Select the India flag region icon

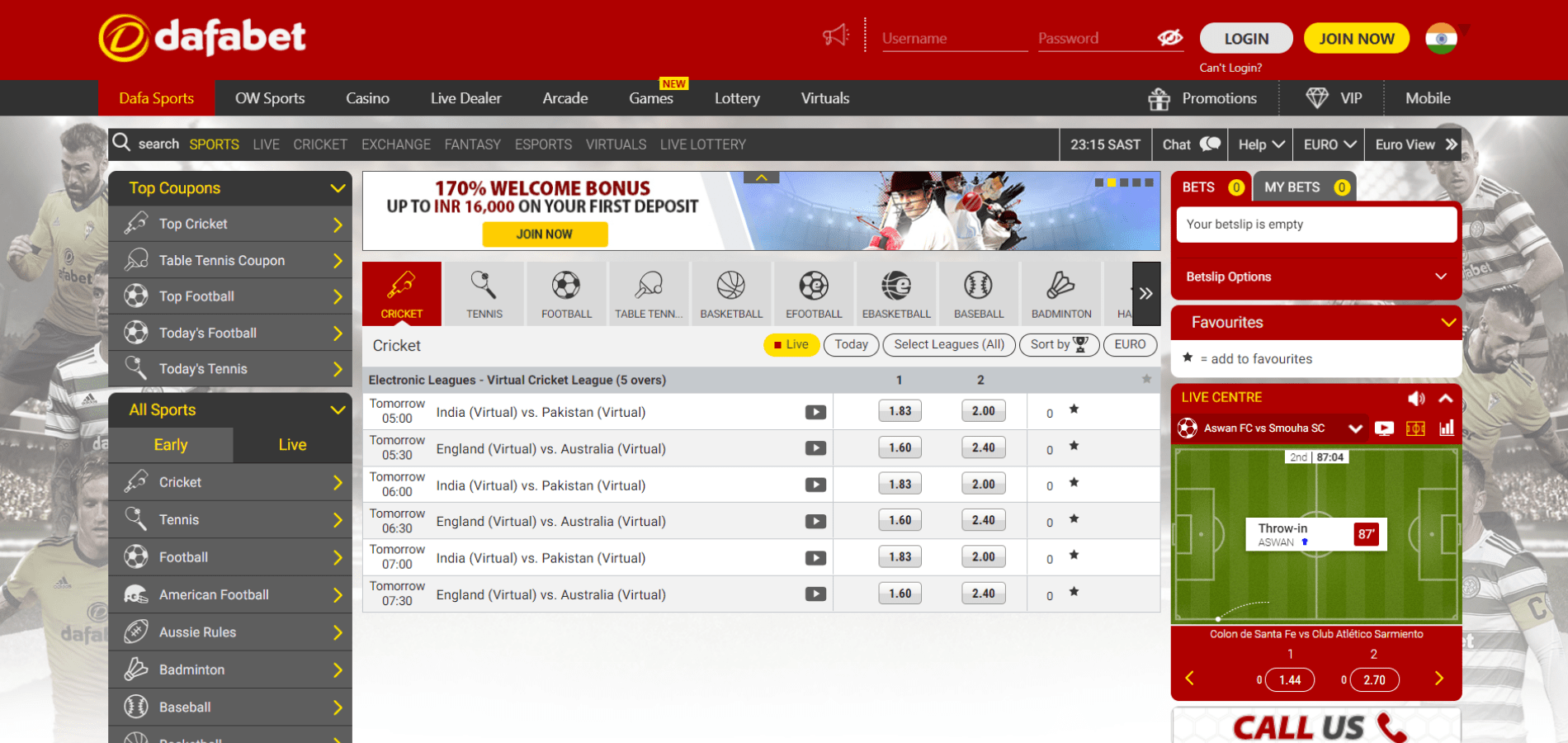[1442, 38]
